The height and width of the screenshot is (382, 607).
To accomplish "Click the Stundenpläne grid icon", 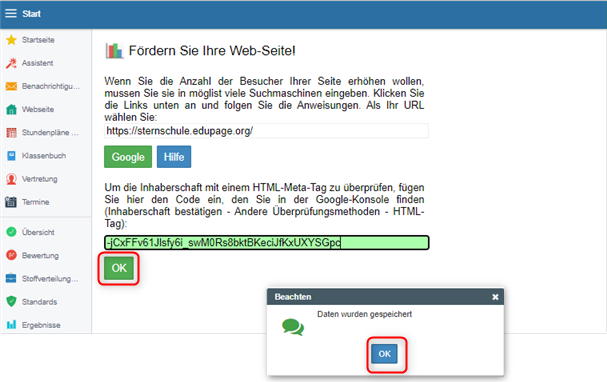I will [x=12, y=133].
